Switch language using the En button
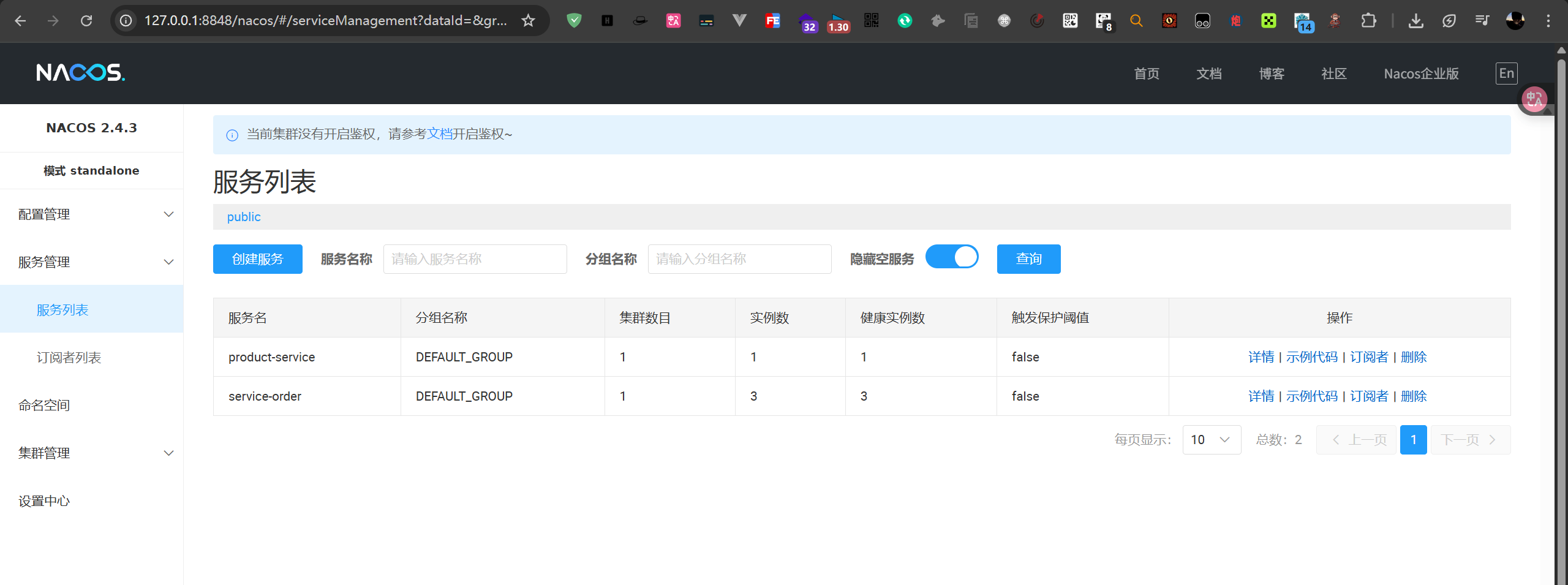1568x585 pixels. point(1506,74)
